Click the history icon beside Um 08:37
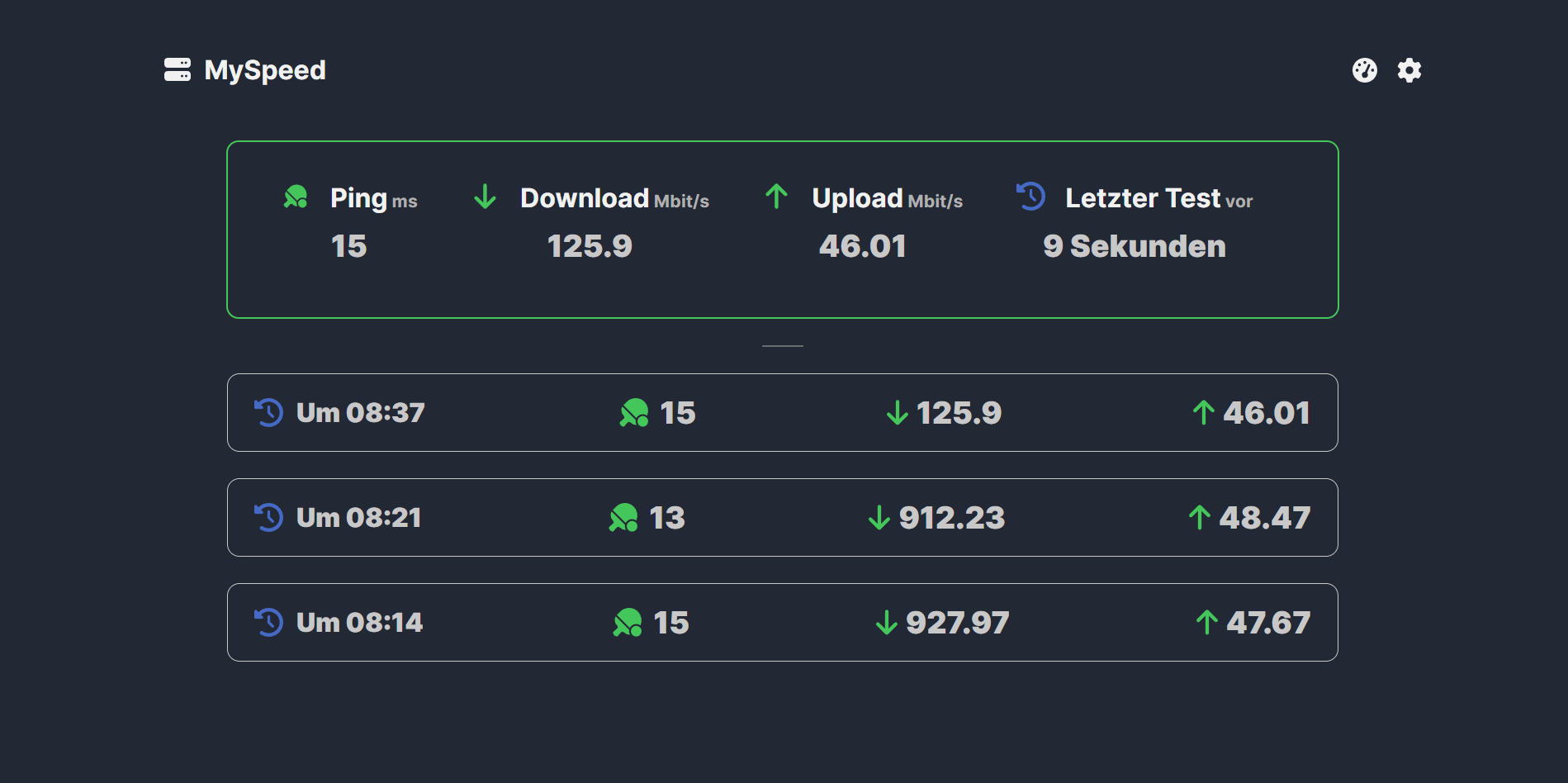The image size is (1568, 783). coord(268,412)
